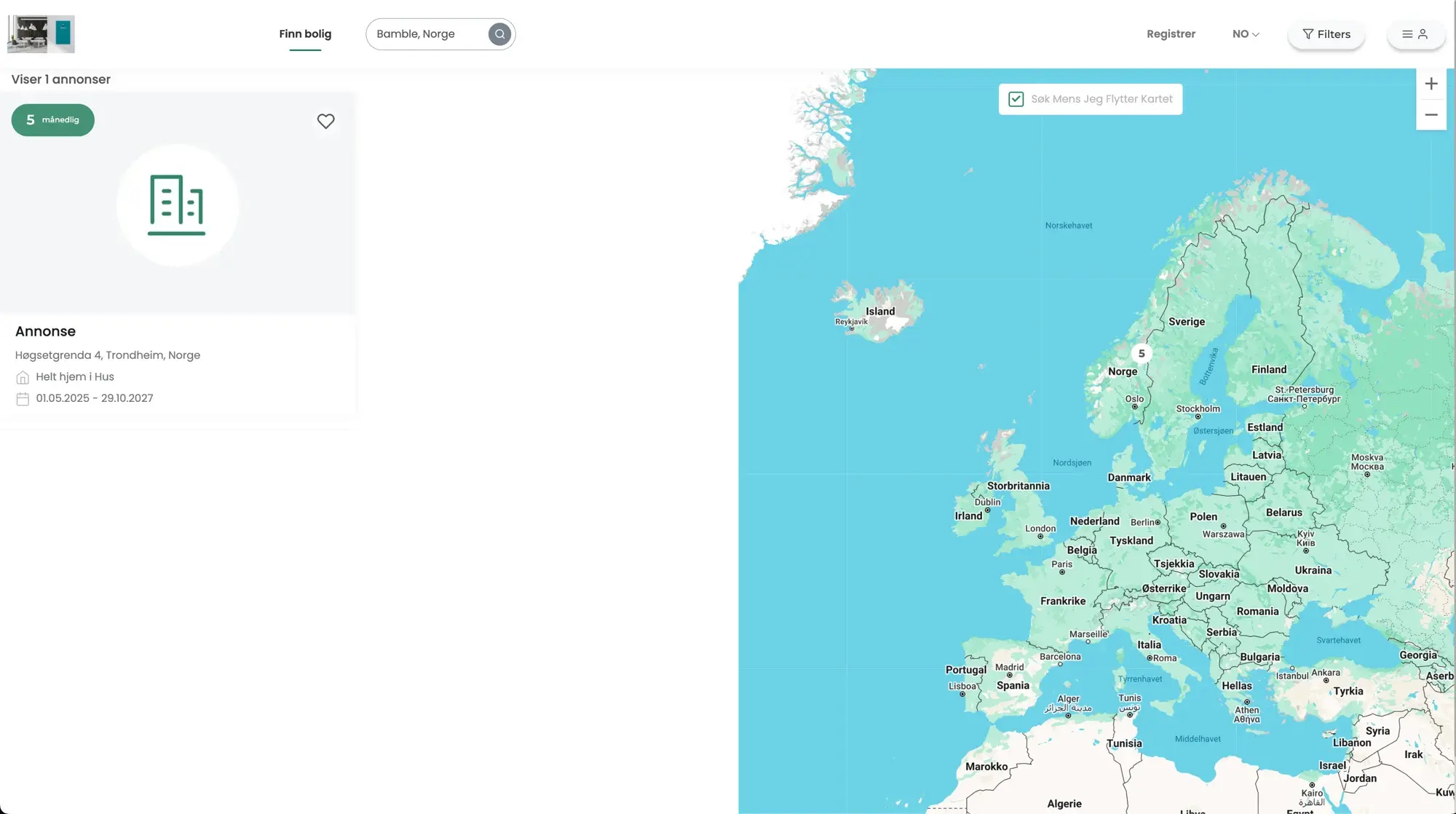1456x814 pixels.
Task: Click the house type icon
Action: (x=23, y=377)
